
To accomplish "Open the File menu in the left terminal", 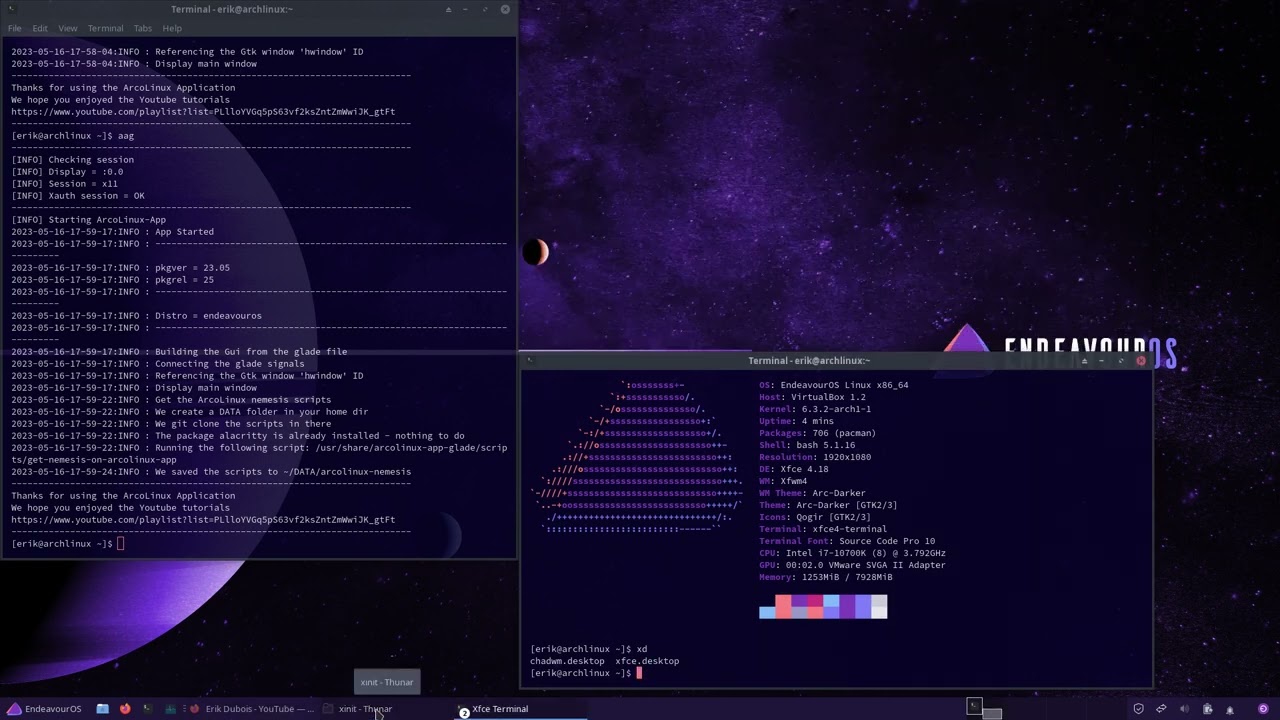I will pyautogui.click(x=15, y=28).
